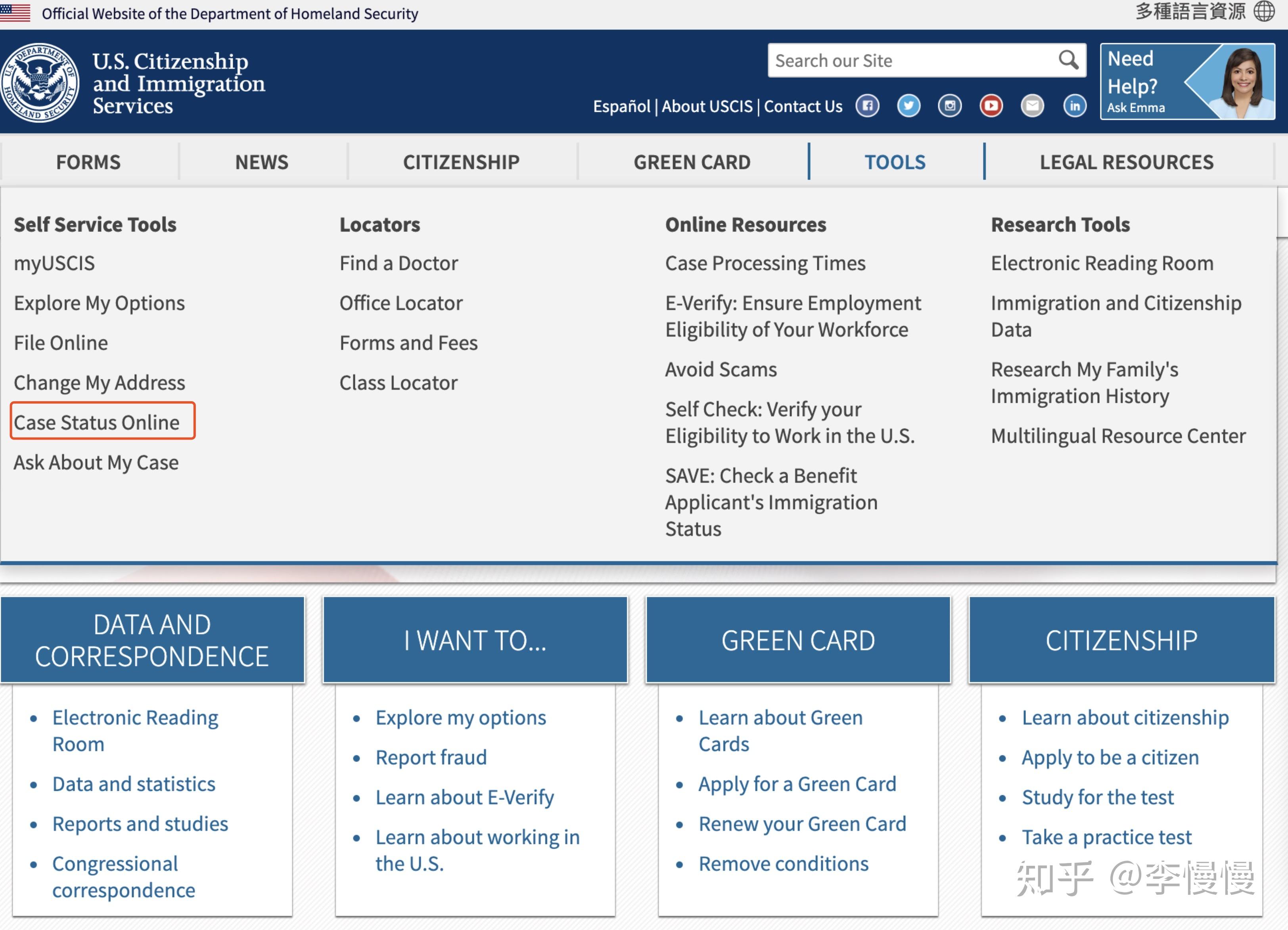Open Case Processing Times link
This screenshot has width=1288, height=930.
click(x=765, y=264)
